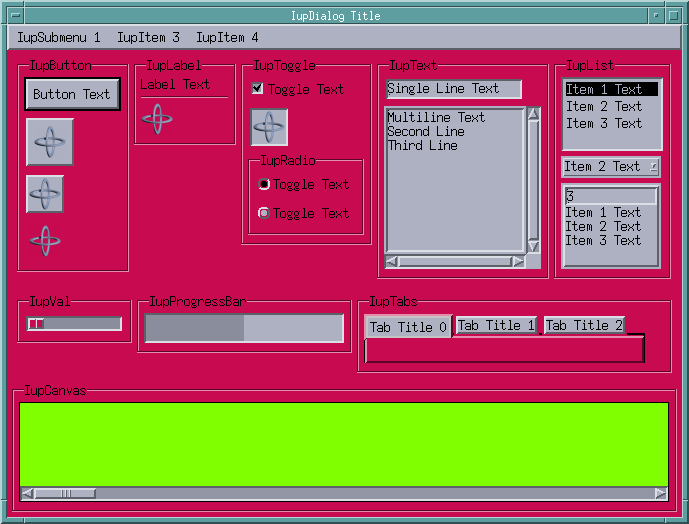Click the flat image button without border in IupButton
The height and width of the screenshot is (524, 689).
click(45, 241)
